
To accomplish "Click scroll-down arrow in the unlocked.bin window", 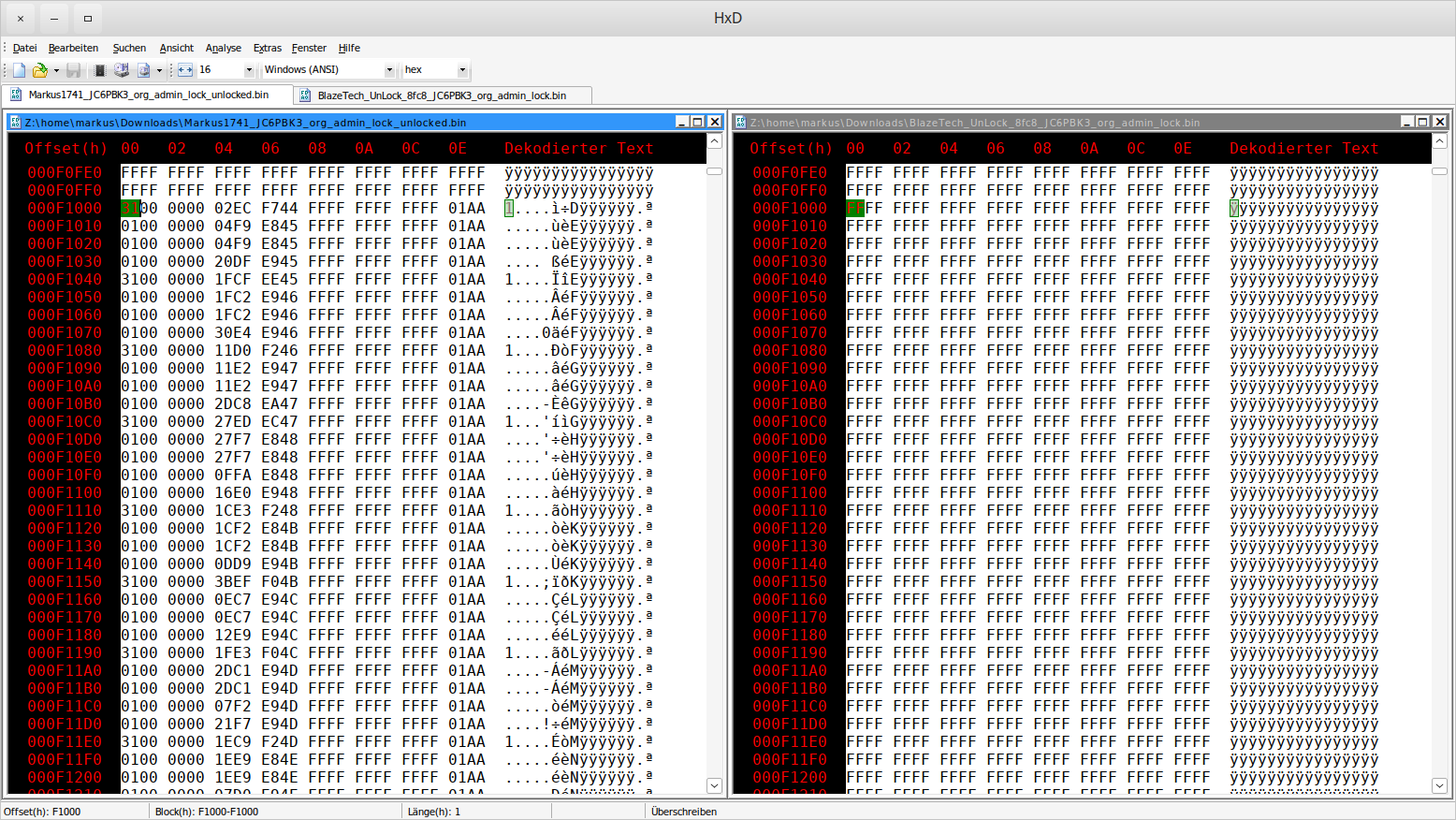I will (x=714, y=786).
